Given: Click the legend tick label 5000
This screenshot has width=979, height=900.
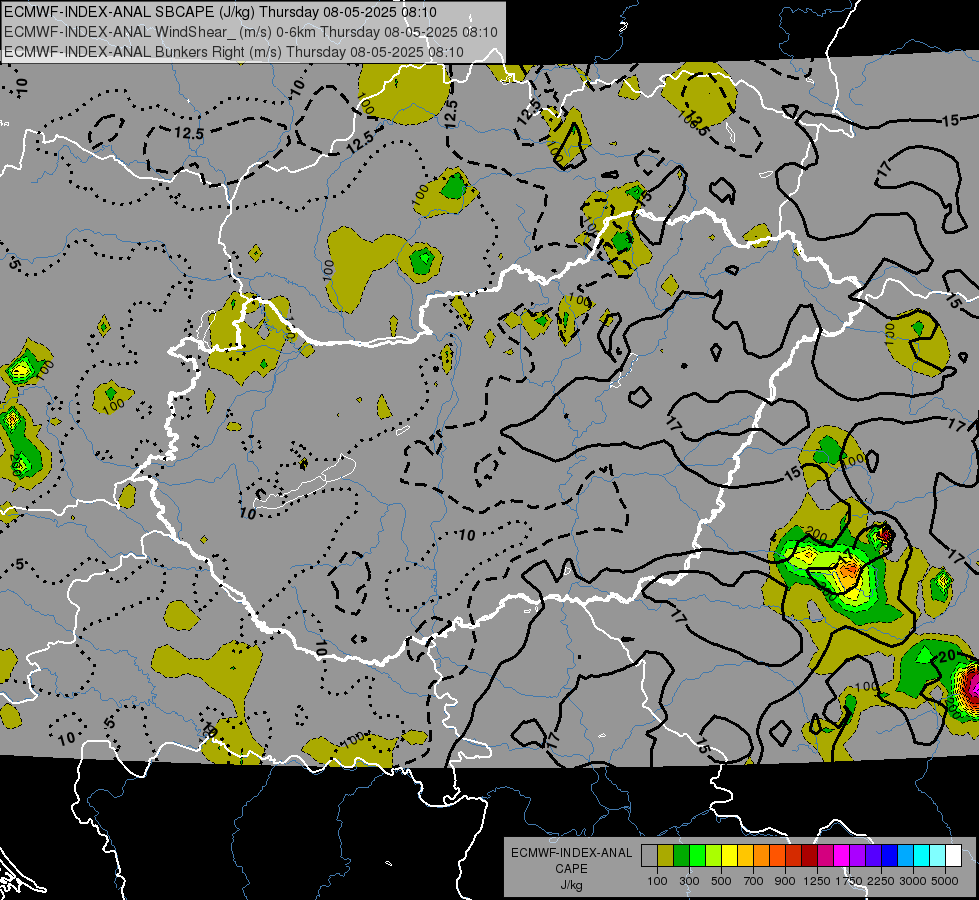Looking at the screenshot, I should [945, 881].
